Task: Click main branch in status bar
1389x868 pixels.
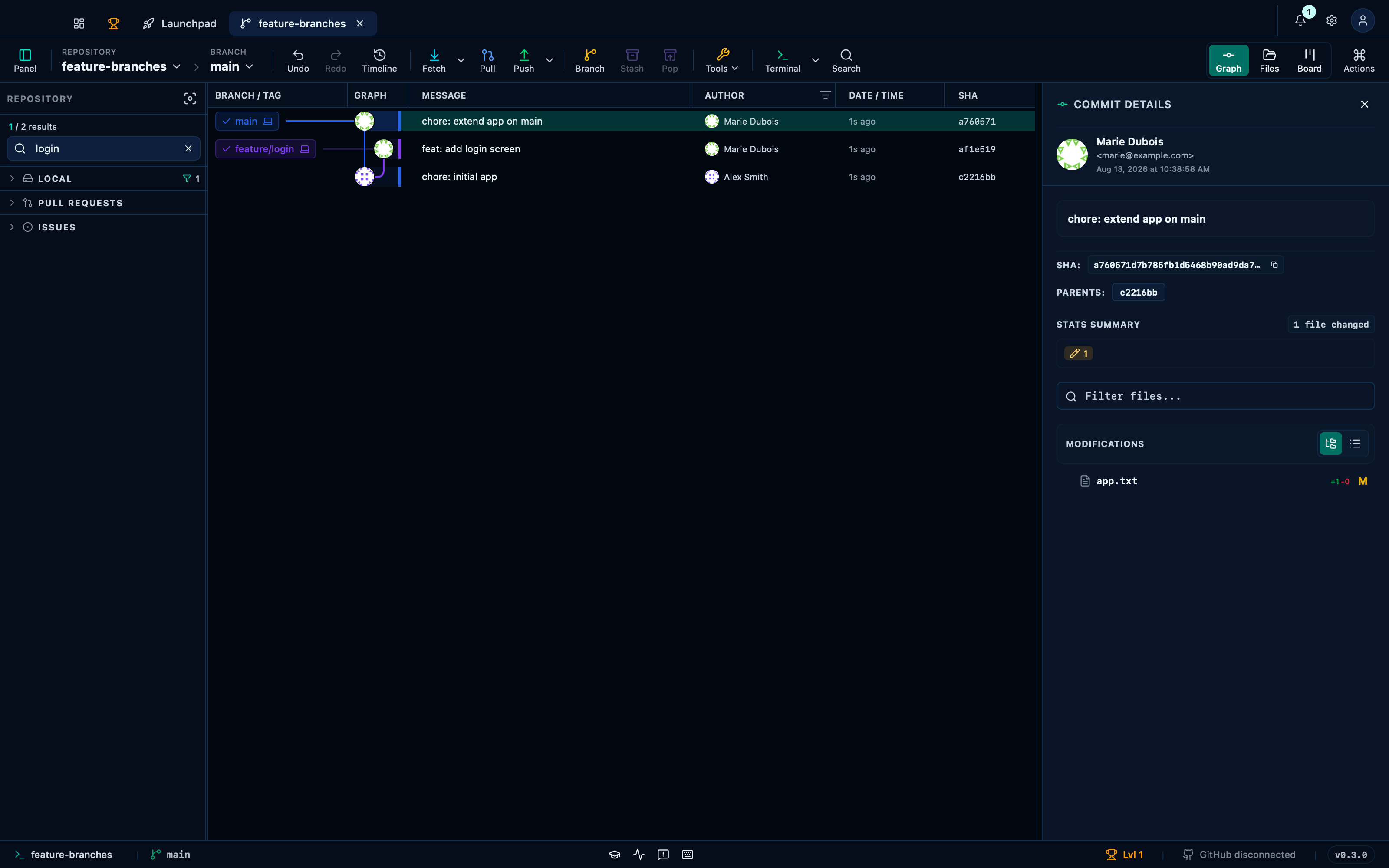Action: click(x=171, y=854)
